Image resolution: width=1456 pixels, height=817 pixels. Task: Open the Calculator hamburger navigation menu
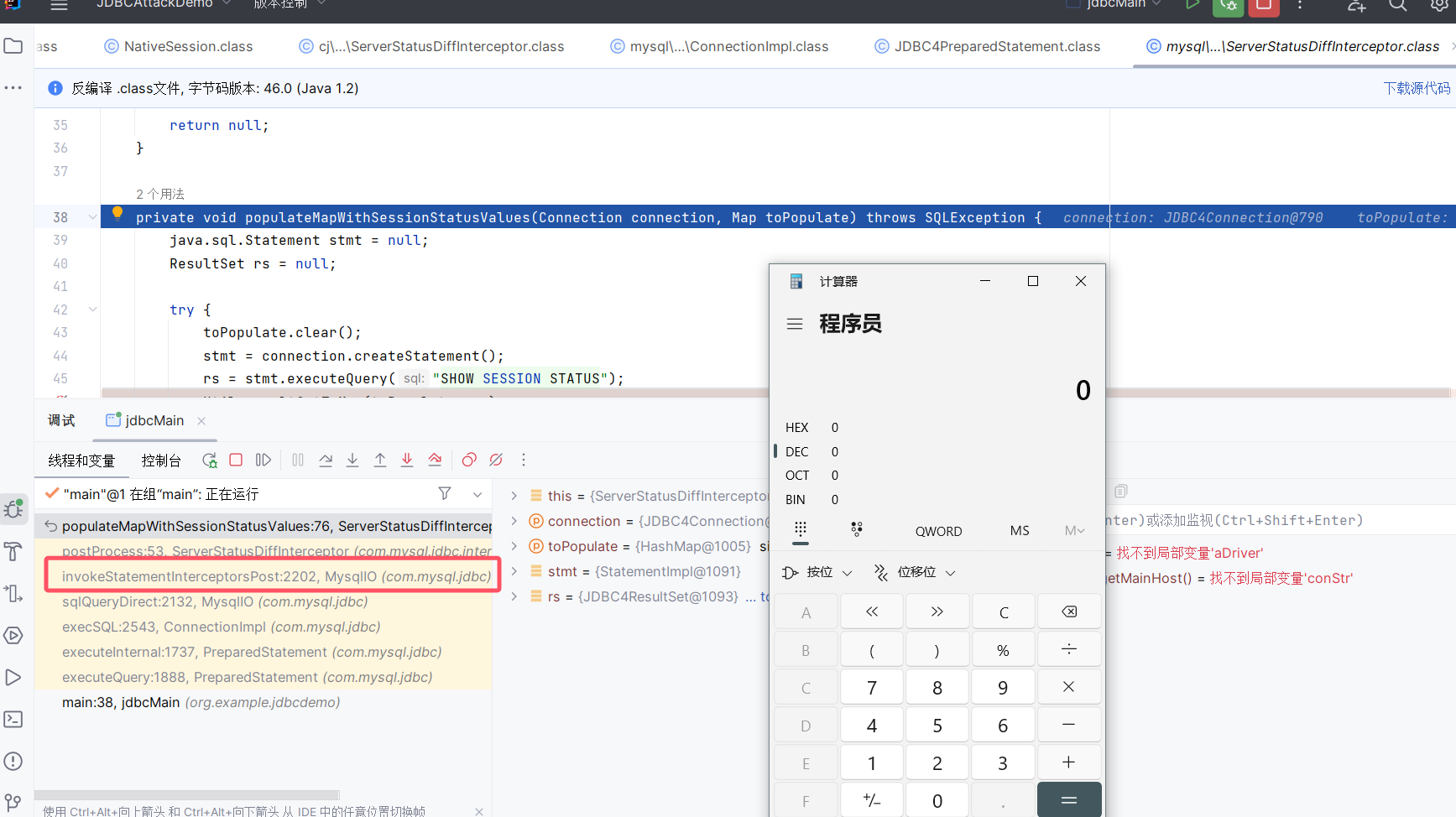tap(795, 324)
